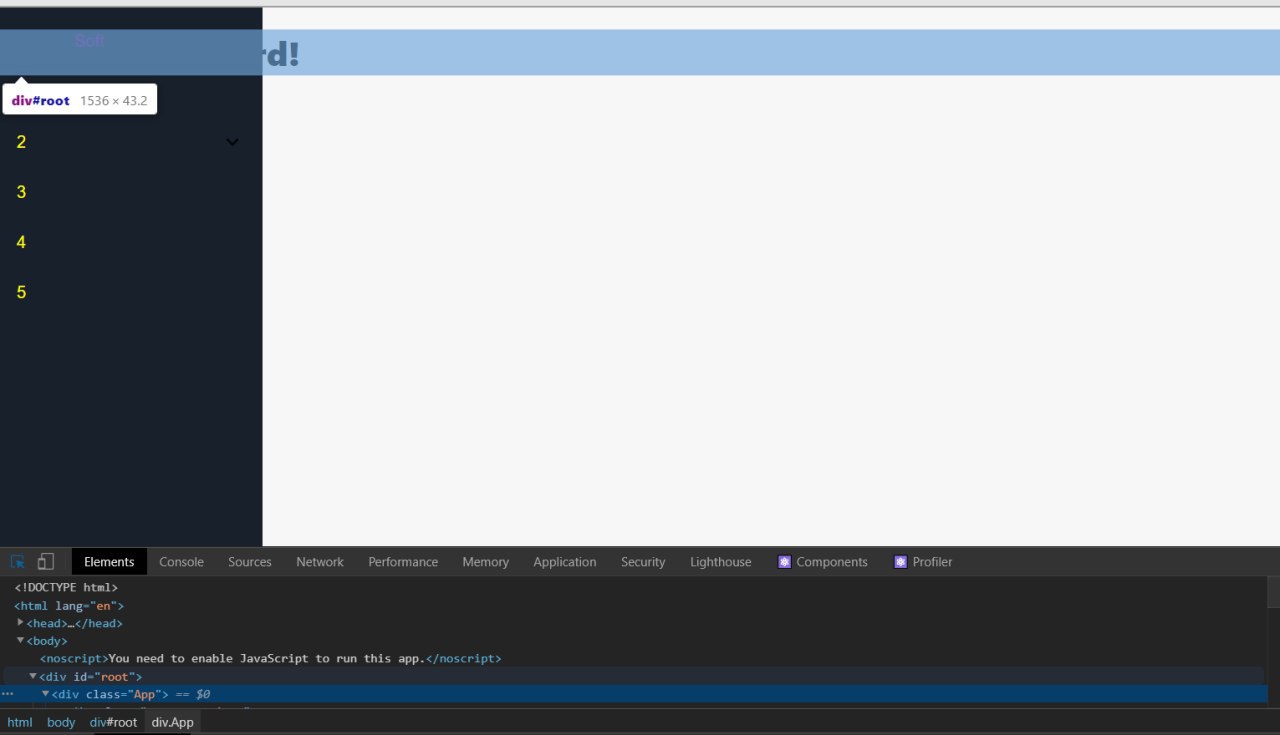The image size is (1280, 735).
Task: Open the Console tab
Action: tap(181, 562)
